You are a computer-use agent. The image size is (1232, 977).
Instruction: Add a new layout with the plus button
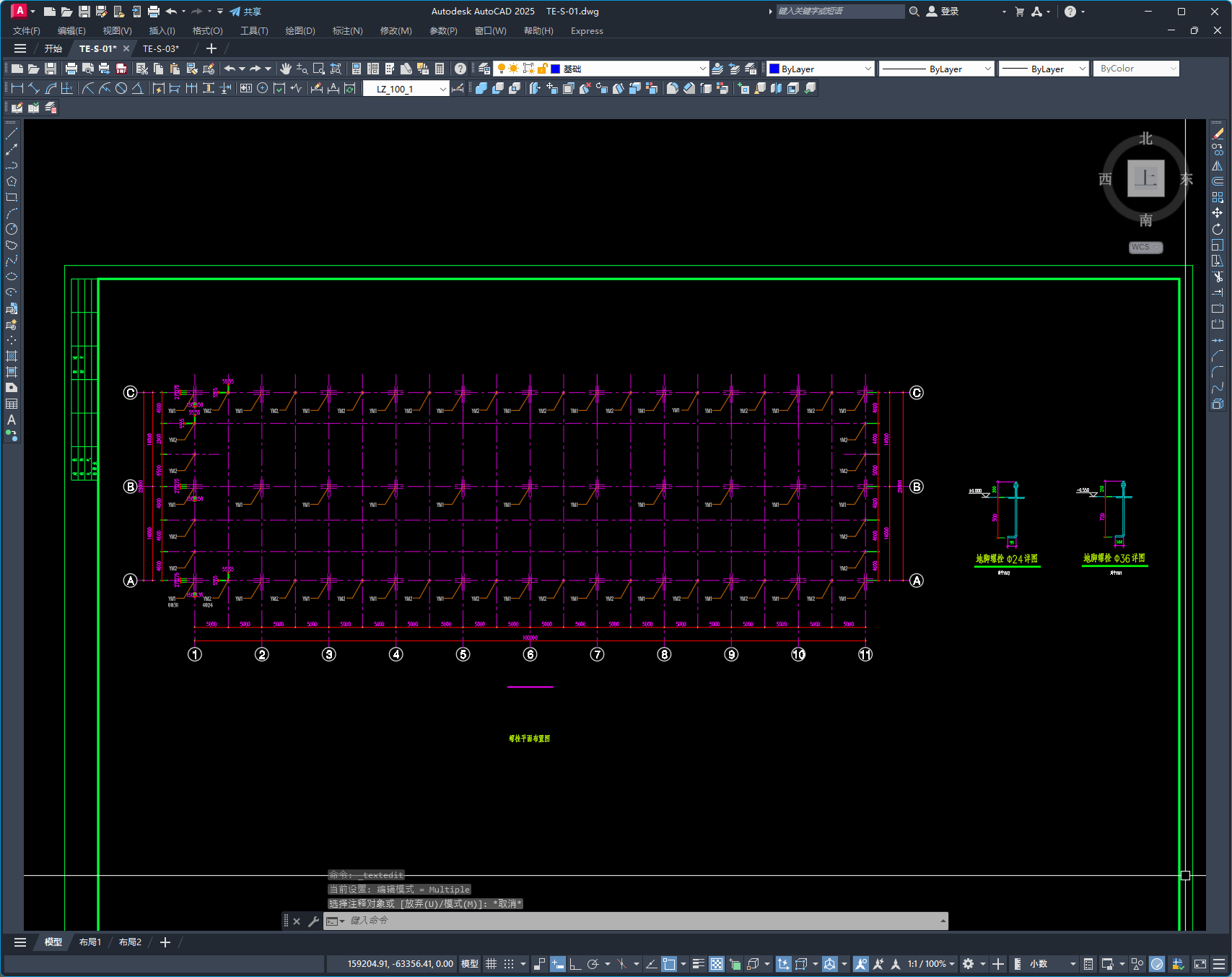point(165,942)
